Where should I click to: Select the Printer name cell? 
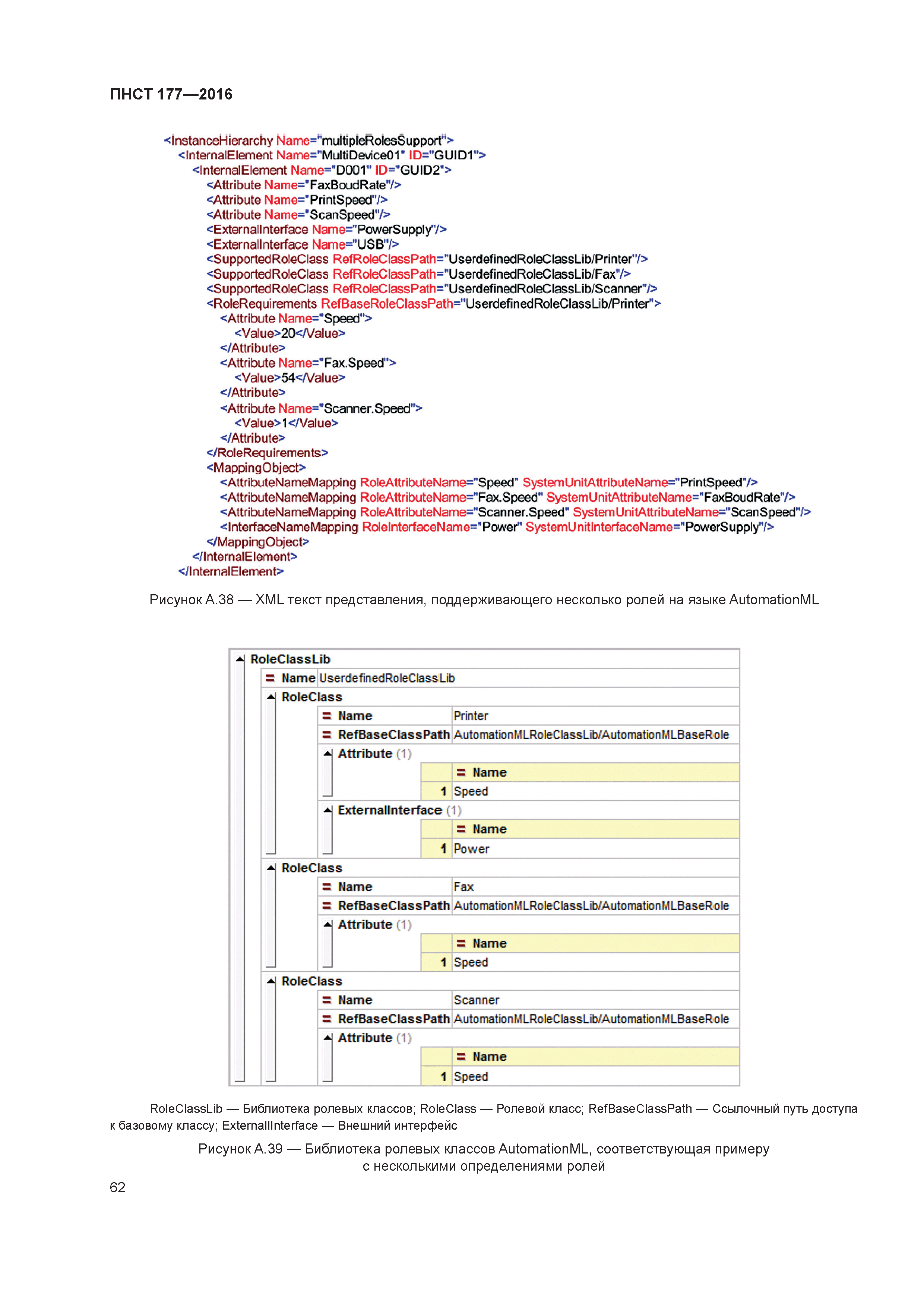595,716
